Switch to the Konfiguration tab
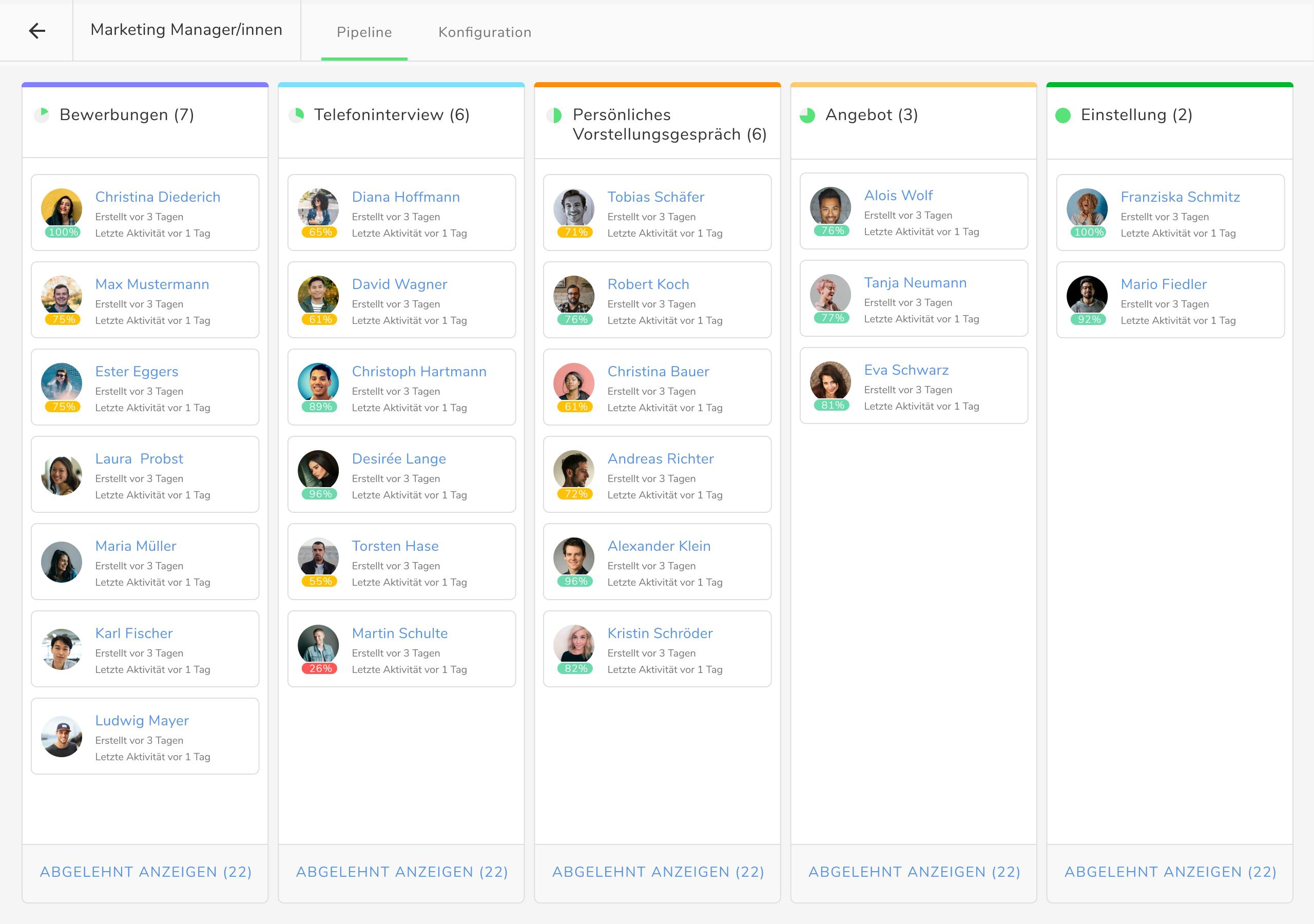Screen dimensions: 1314x924 (484, 32)
